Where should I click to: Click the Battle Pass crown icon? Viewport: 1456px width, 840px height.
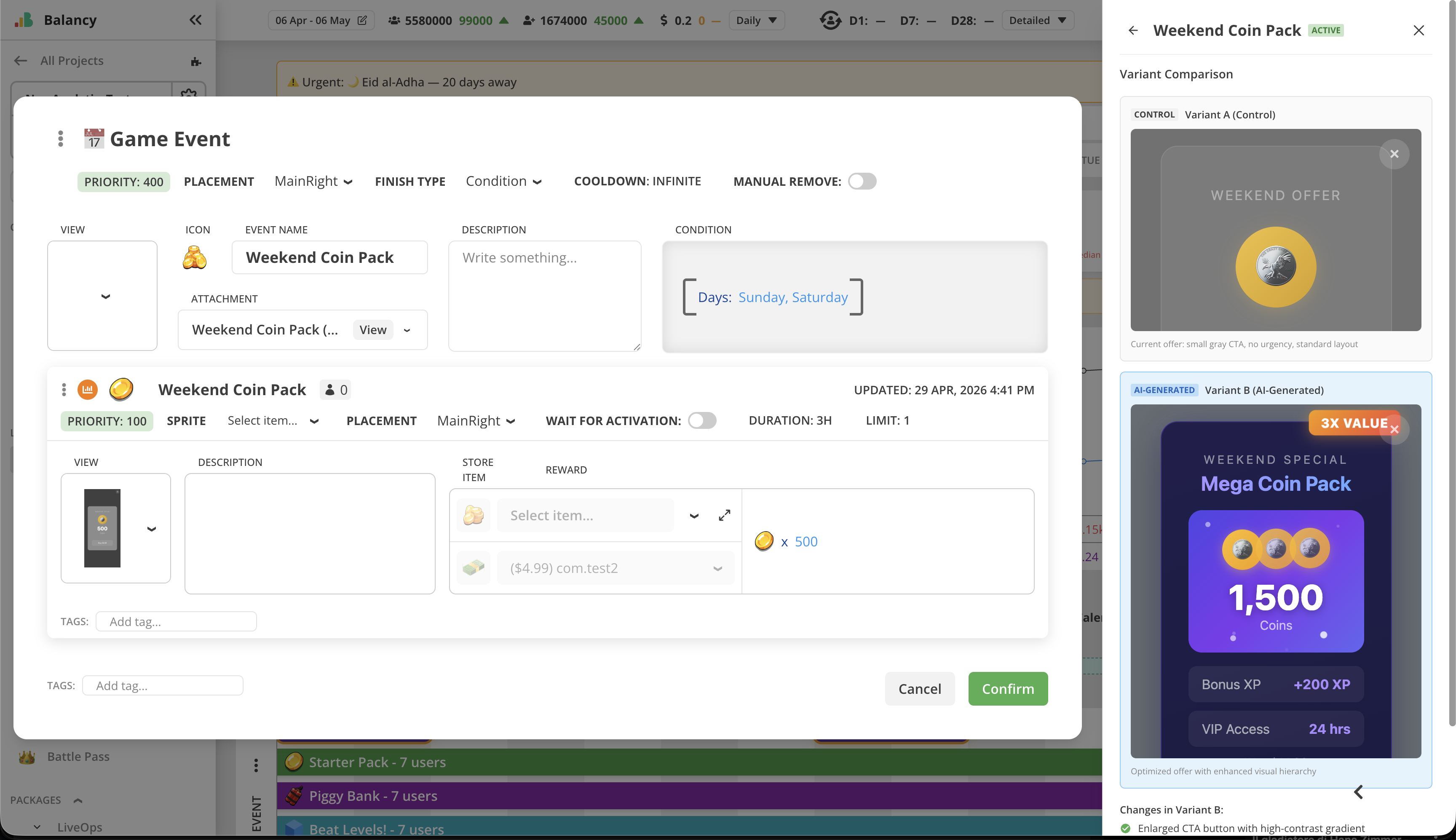pyautogui.click(x=27, y=757)
